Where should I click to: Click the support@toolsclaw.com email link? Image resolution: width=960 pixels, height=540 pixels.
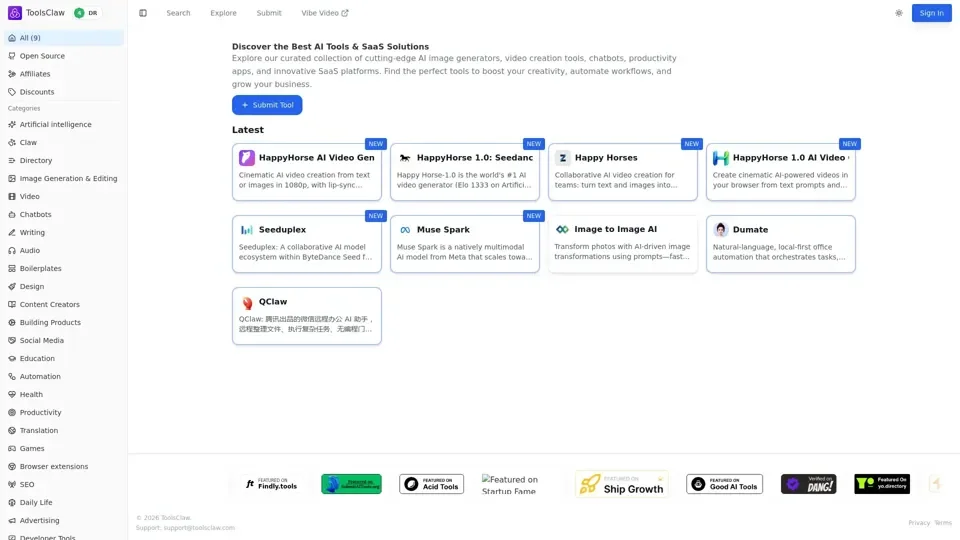(199, 528)
